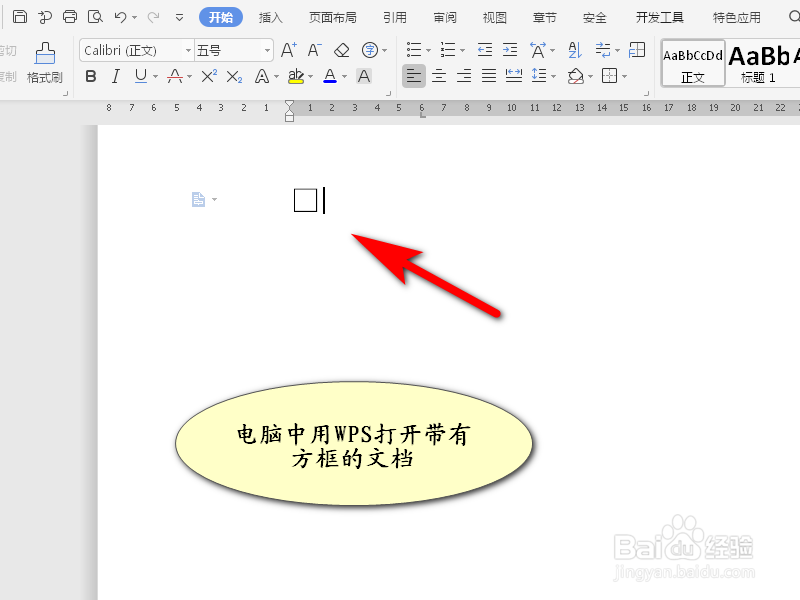Viewport: 800px width, 600px height.
Task: Click the Save icon in quick access toolbar
Action: click(x=19, y=17)
